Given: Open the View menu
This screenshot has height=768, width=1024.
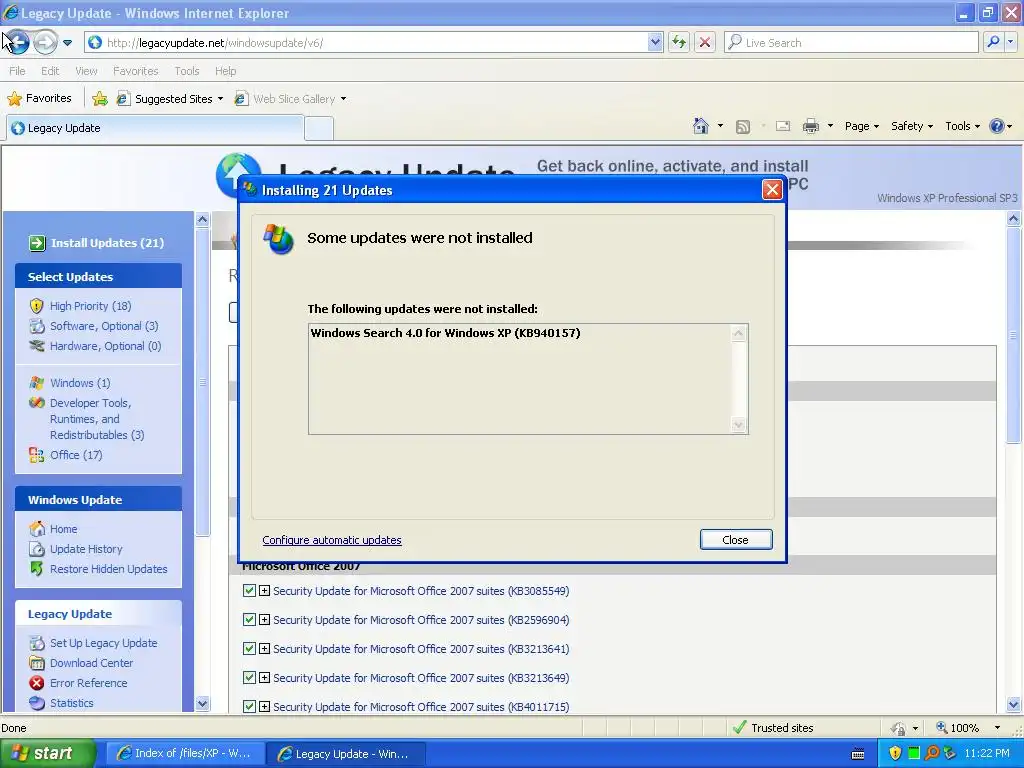Looking at the screenshot, I should pyautogui.click(x=86, y=71).
